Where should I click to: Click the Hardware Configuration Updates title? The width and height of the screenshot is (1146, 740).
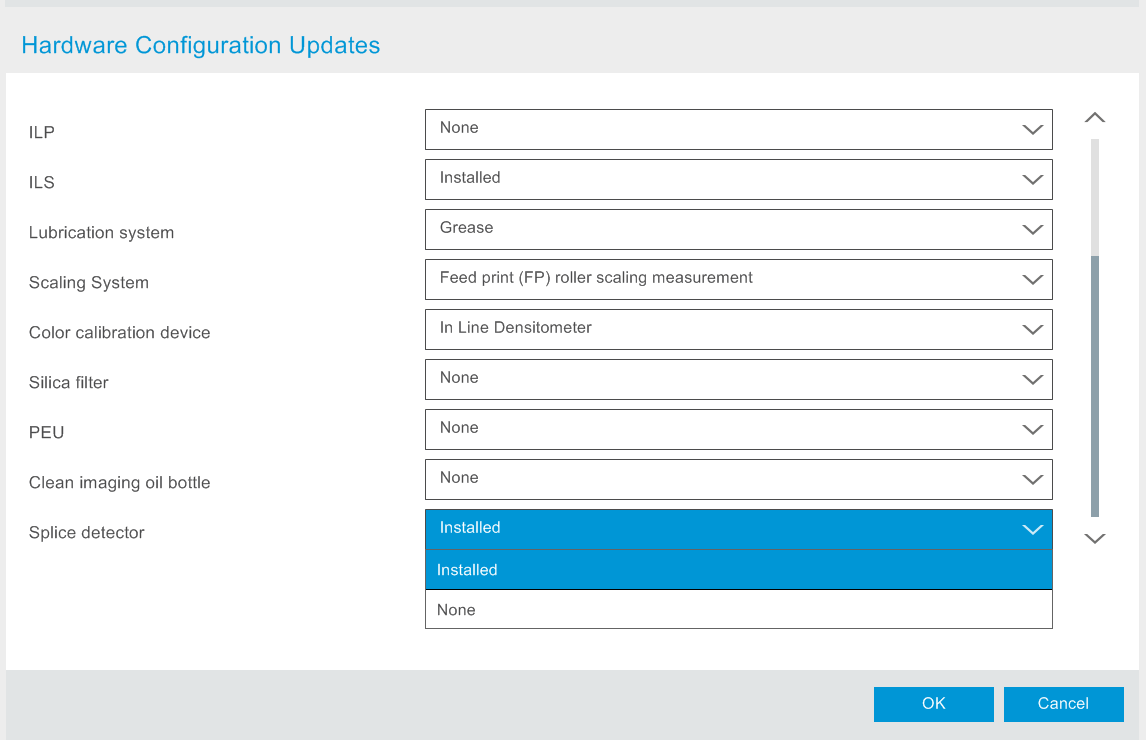pyautogui.click(x=200, y=45)
